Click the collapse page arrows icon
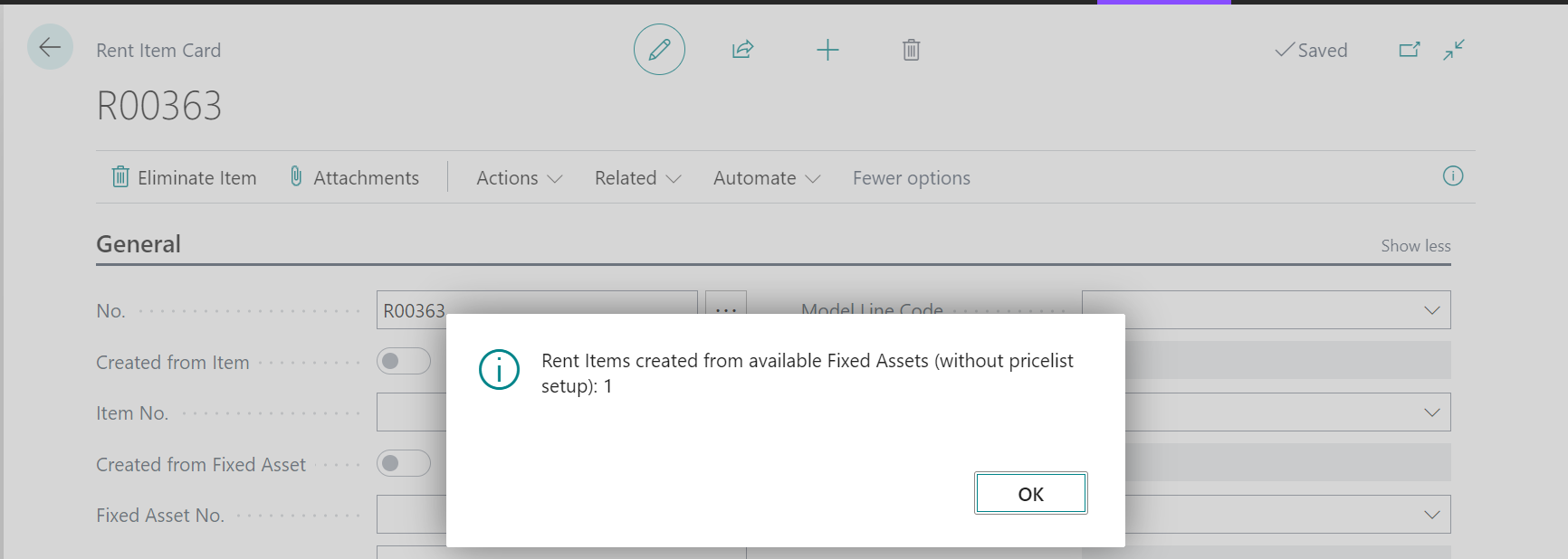The width and height of the screenshot is (1568, 559). (1454, 50)
